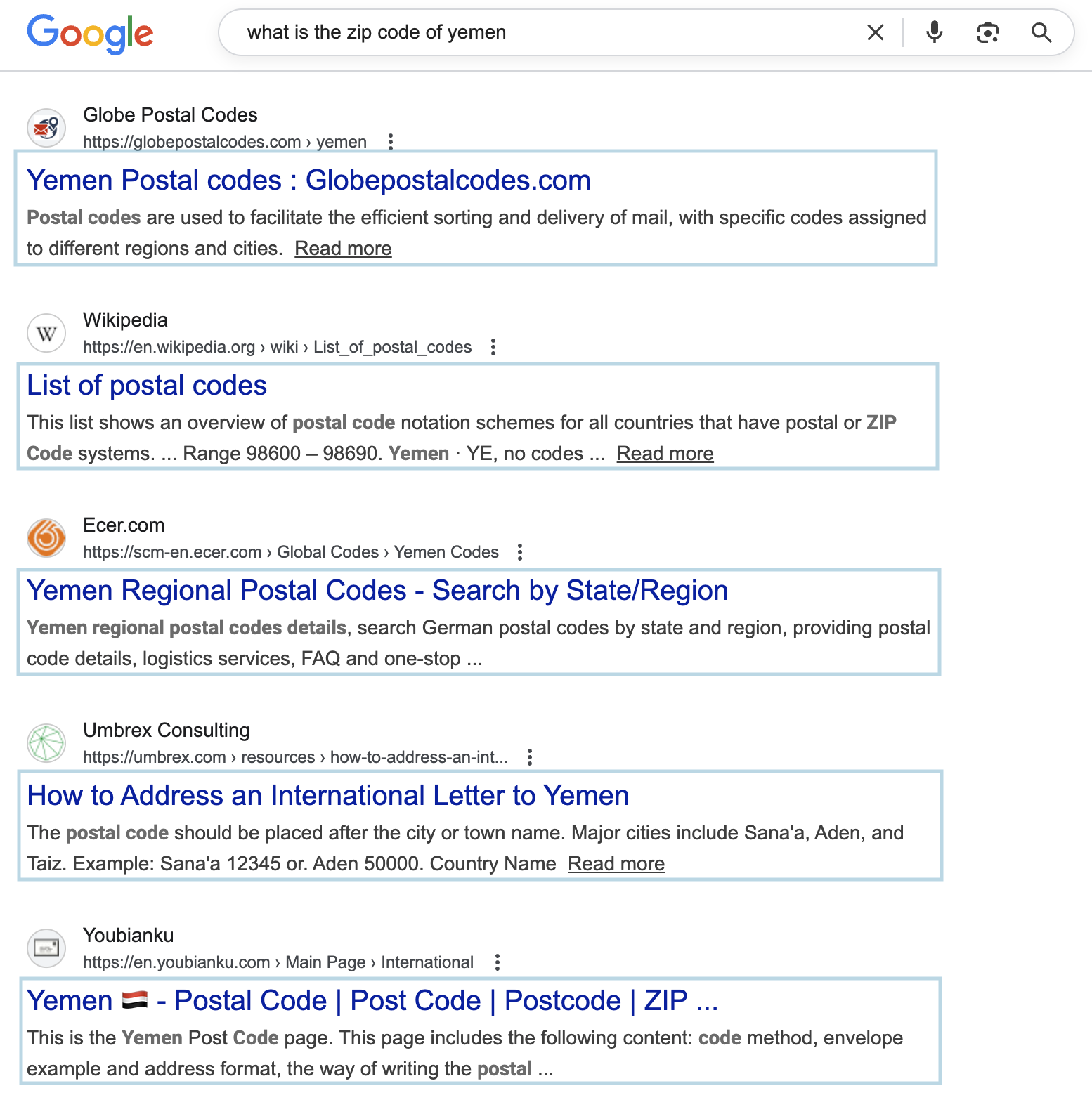Viewport: 1092px width, 1107px height.
Task: Open more options for Globe Postal Codes result
Action: (391, 142)
